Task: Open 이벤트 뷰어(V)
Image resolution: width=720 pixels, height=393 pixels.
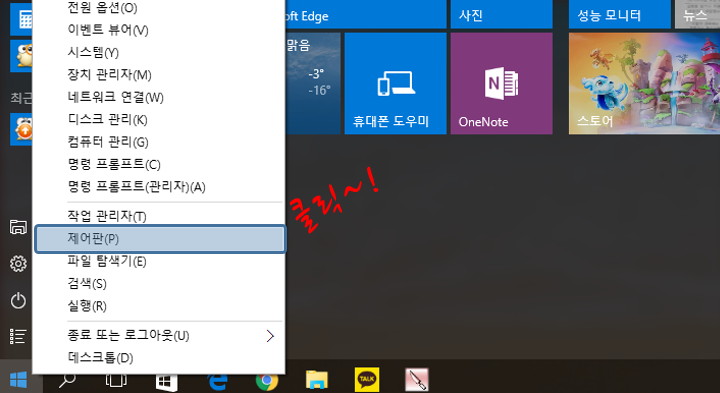Action: click(159, 30)
